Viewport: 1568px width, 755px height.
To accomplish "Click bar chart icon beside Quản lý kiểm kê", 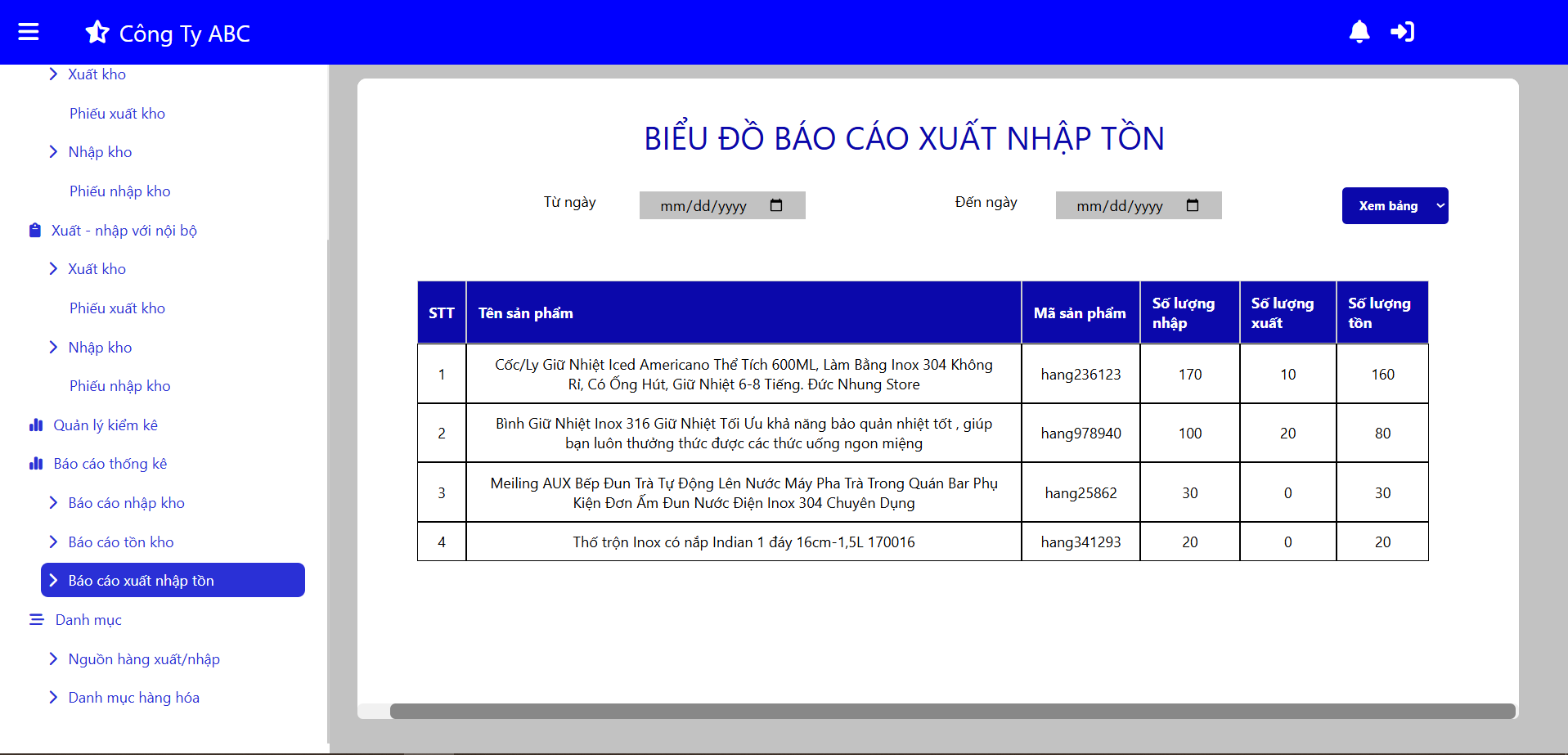I will coord(36,425).
